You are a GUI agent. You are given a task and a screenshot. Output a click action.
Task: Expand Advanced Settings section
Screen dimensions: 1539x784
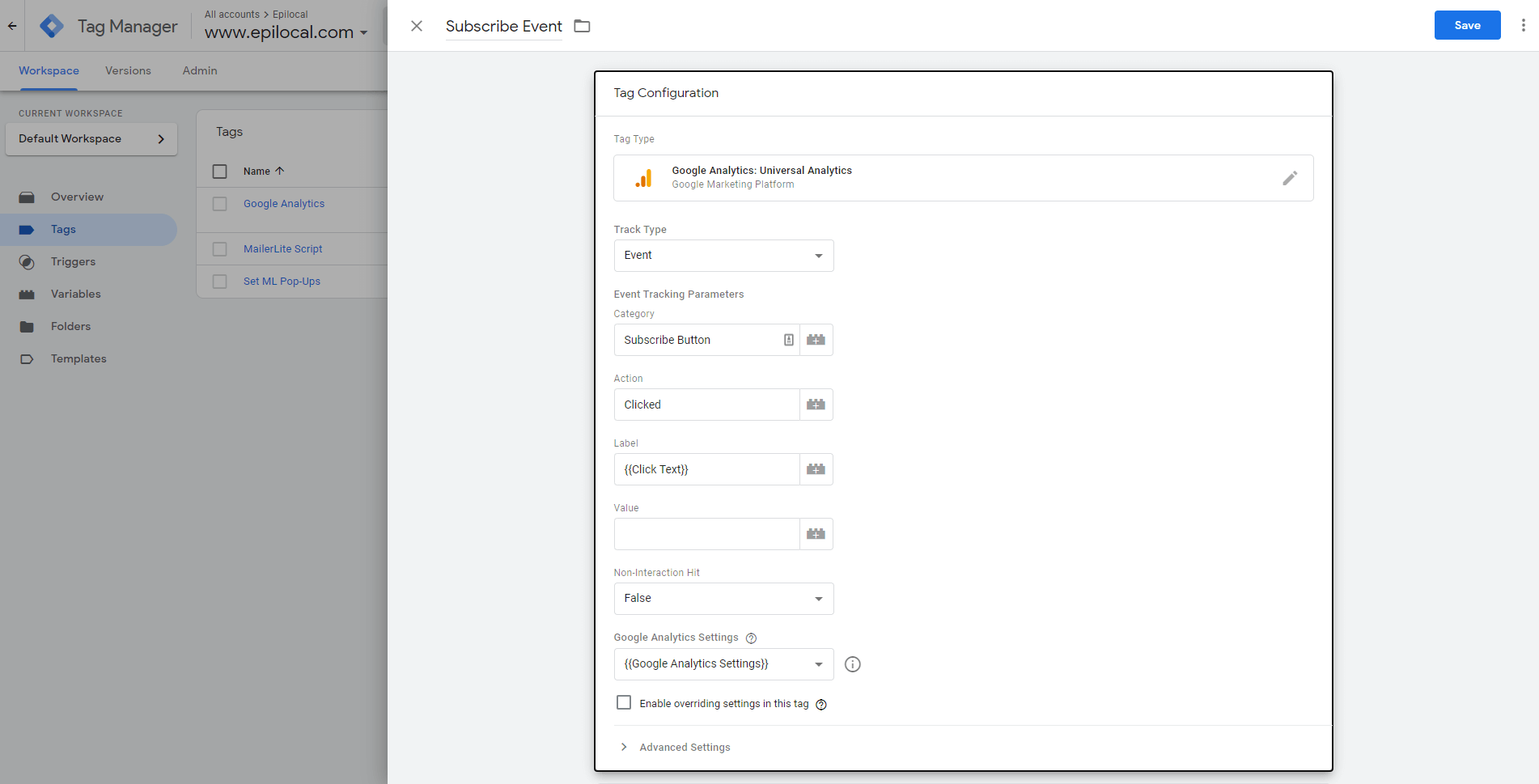tap(676, 748)
